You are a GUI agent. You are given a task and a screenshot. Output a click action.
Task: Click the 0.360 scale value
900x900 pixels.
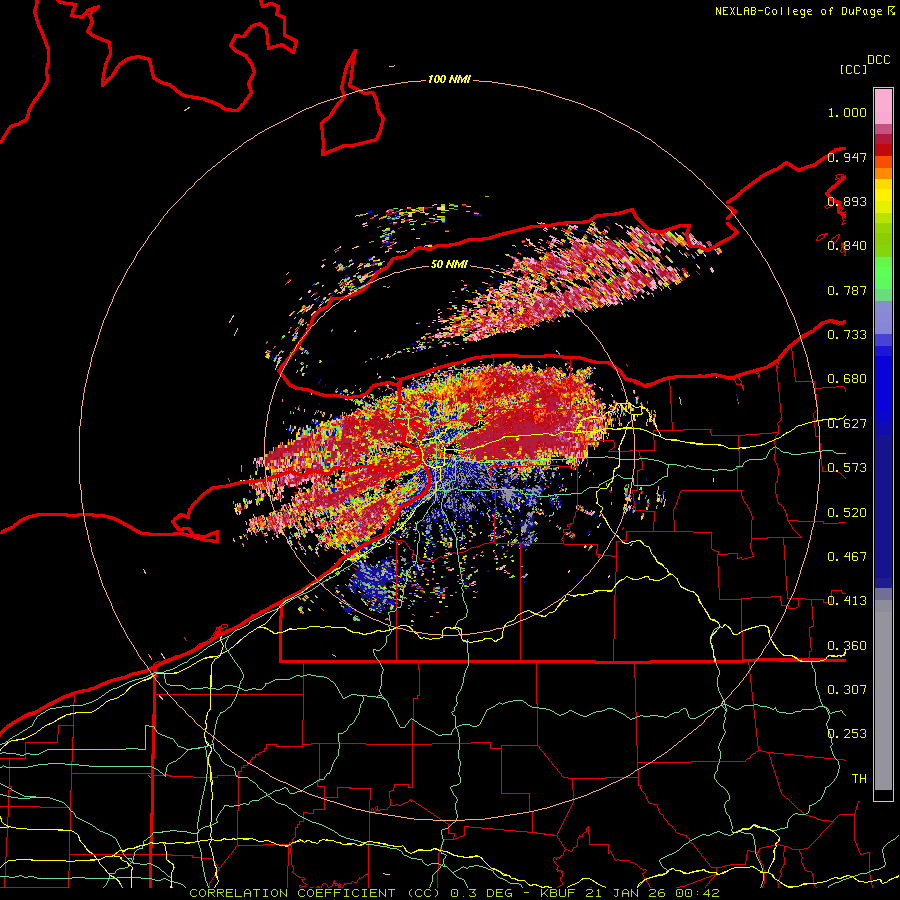coord(847,646)
